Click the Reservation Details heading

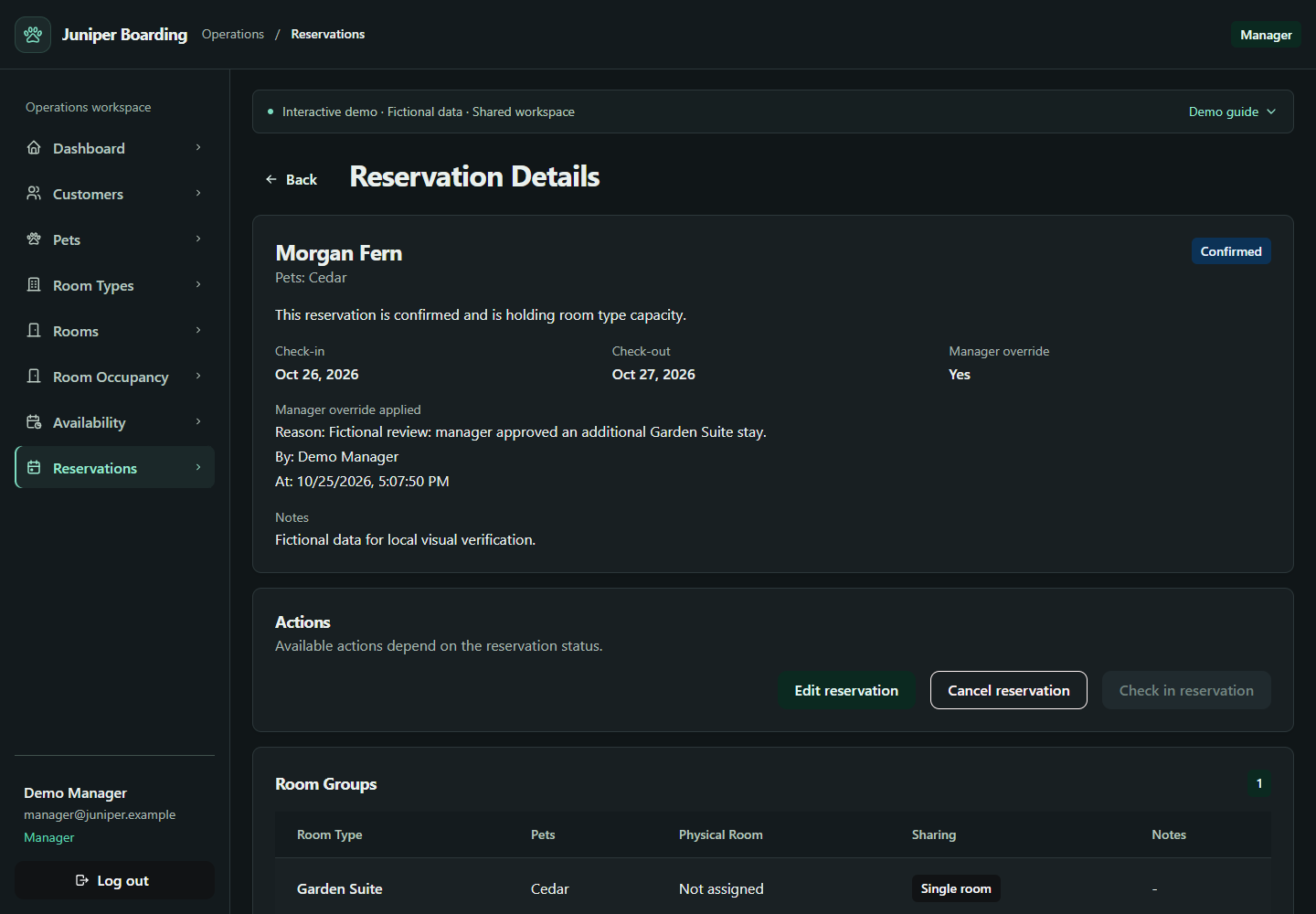coord(475,176)
